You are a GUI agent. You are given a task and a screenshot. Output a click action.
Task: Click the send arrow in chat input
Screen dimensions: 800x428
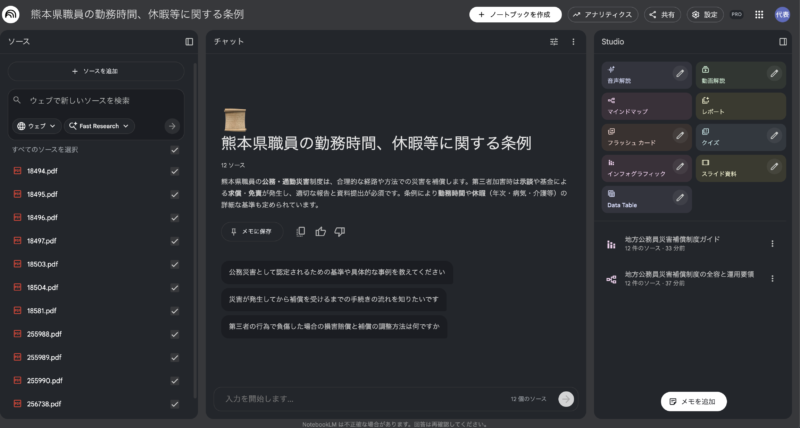pyautogui.click(x=566, y=399)
